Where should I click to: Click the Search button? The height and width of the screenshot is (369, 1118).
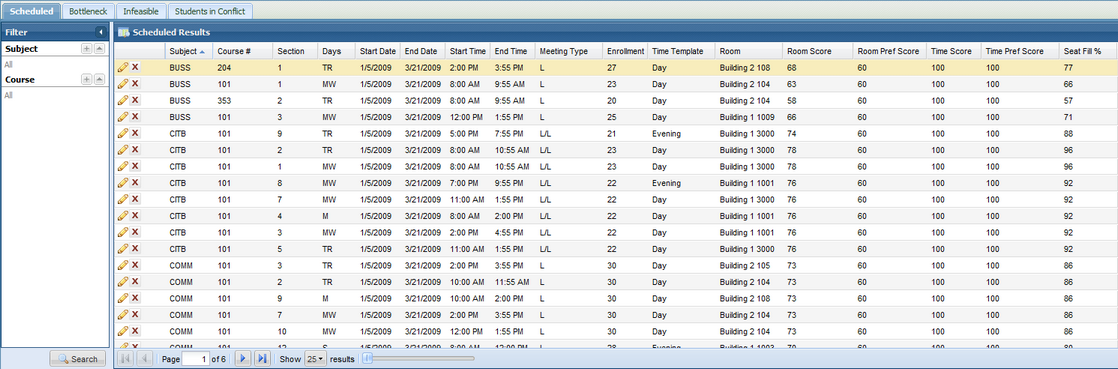point(78,359)
